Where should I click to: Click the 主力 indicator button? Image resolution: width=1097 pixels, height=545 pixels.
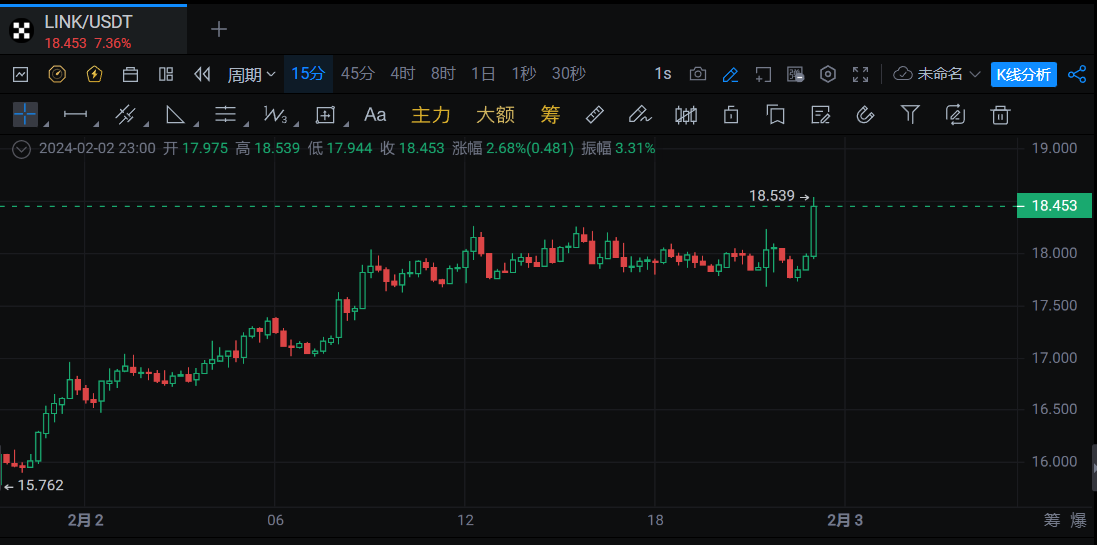pos(431,115)
